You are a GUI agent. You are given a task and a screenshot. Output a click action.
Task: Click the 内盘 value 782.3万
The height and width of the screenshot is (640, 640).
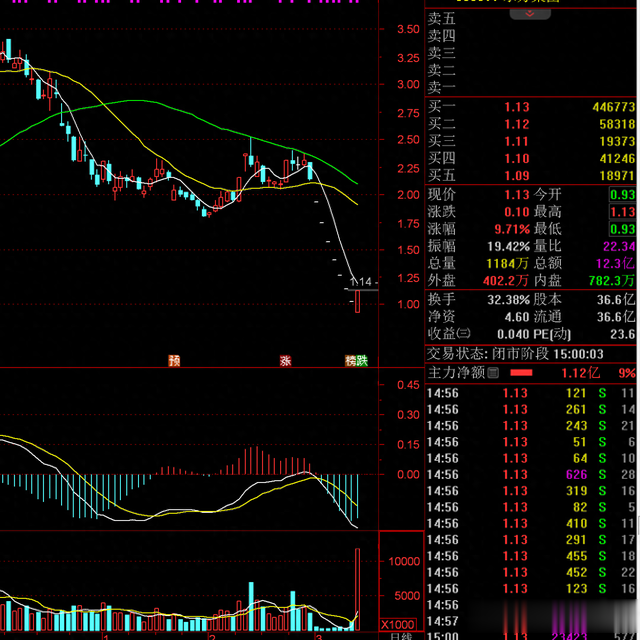(612, 280)
